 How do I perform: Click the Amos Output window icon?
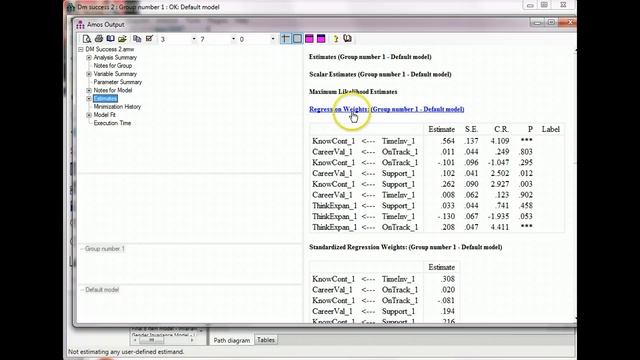pyautogui.click(x=80, y=24)
